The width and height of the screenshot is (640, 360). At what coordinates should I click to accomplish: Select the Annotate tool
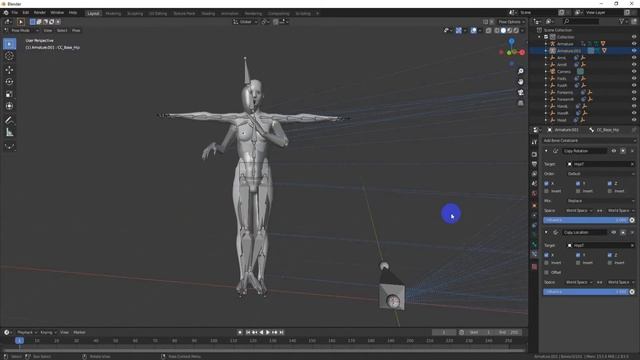(x=9, y=120)
